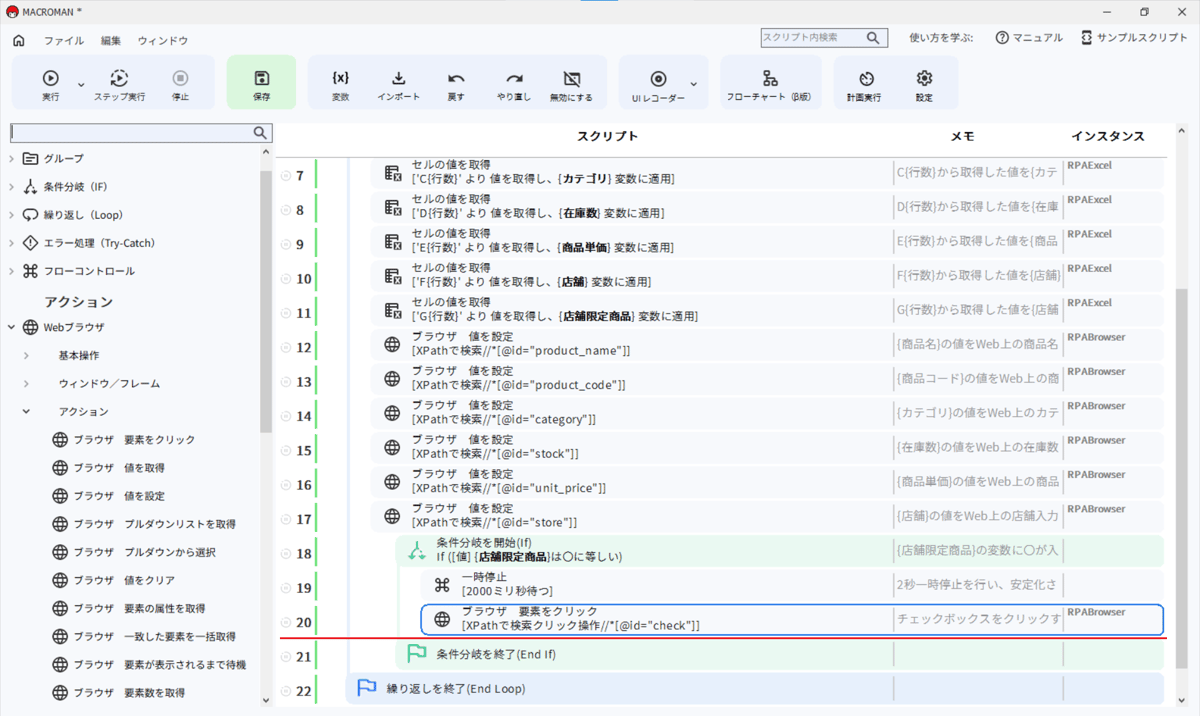Open 設定 settings gear
The width and height of the screenshot is (1200, 716).
click(x=924, y=84)
